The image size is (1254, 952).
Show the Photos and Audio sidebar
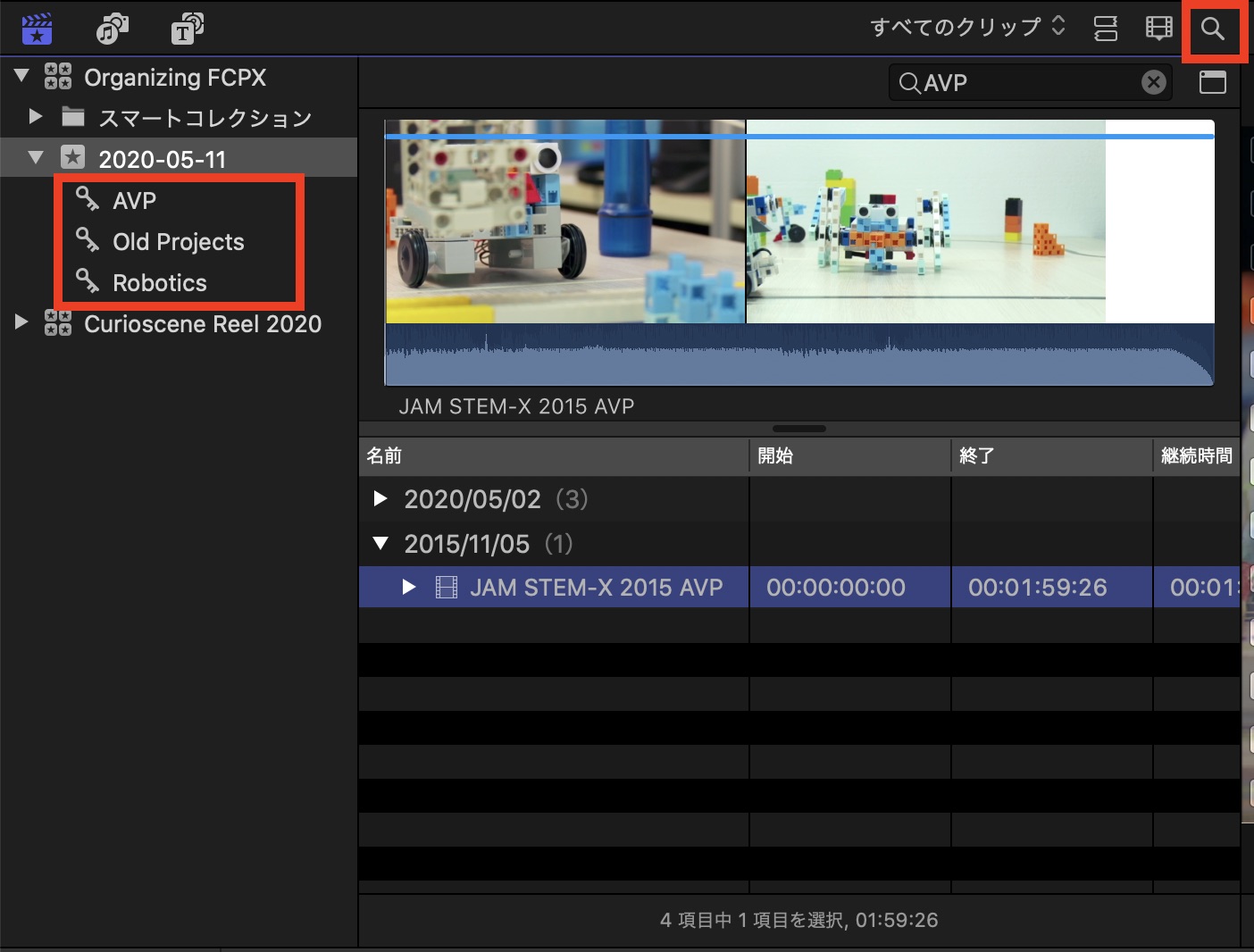click(112, 29)
